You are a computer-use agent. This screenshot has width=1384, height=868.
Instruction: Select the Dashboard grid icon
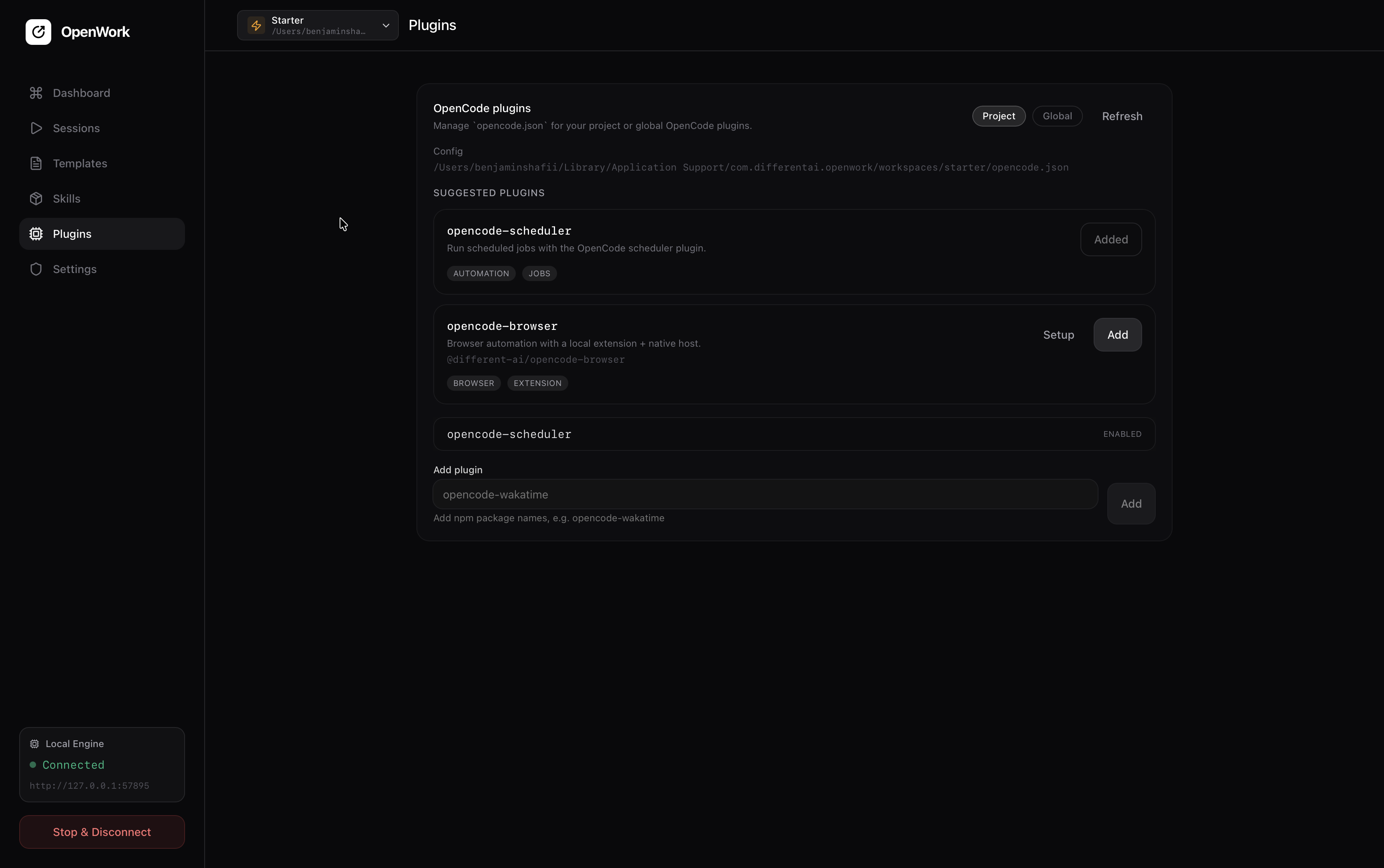[x=36, y=92]
